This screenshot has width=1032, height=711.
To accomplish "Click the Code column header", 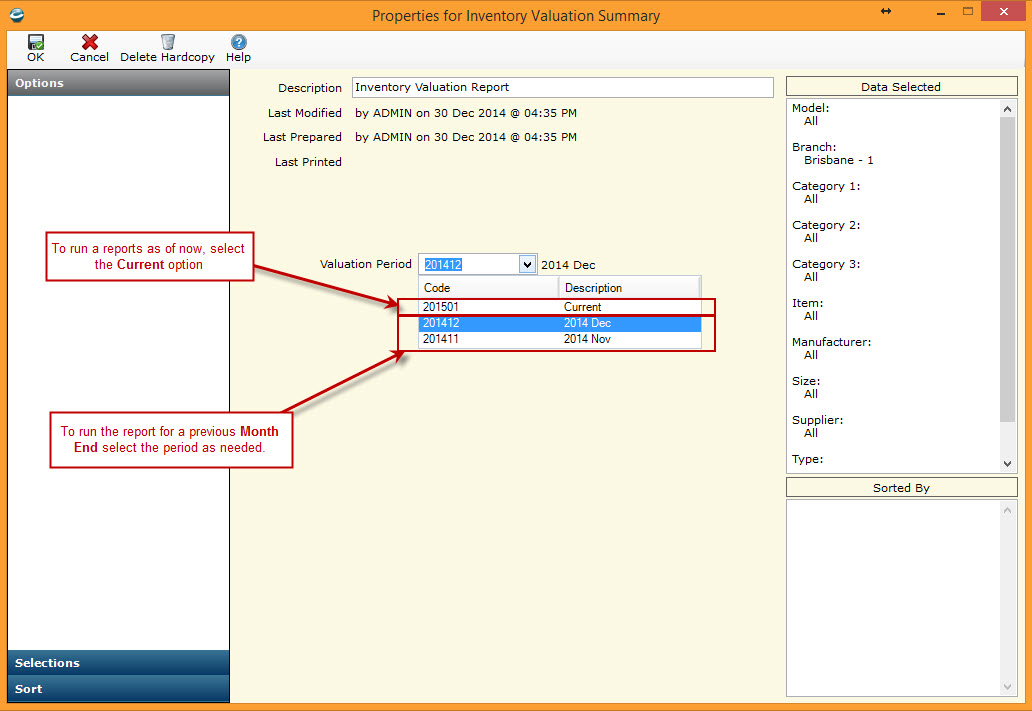I will tap(489, 288).
